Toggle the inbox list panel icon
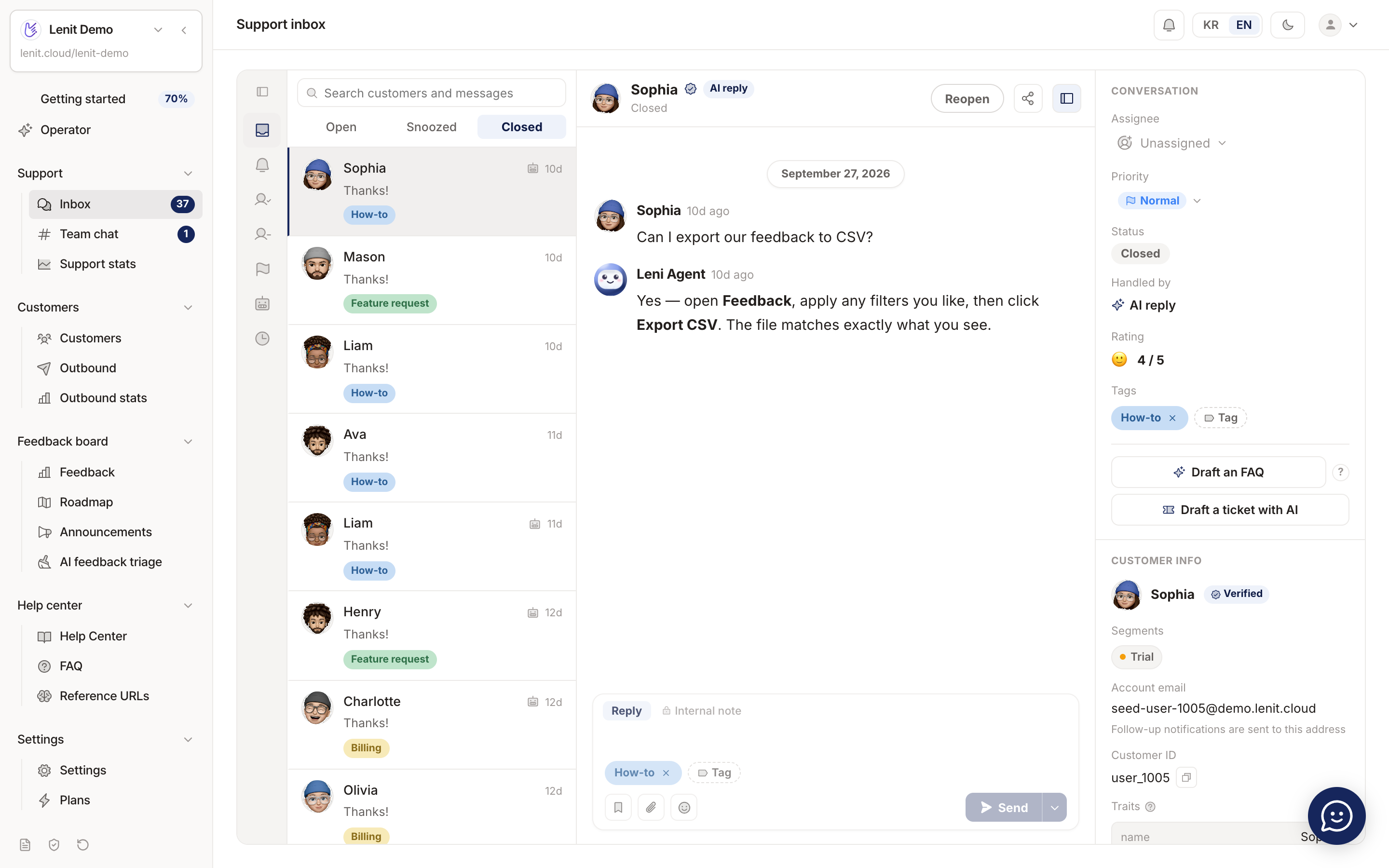 (x=262, y=92)
